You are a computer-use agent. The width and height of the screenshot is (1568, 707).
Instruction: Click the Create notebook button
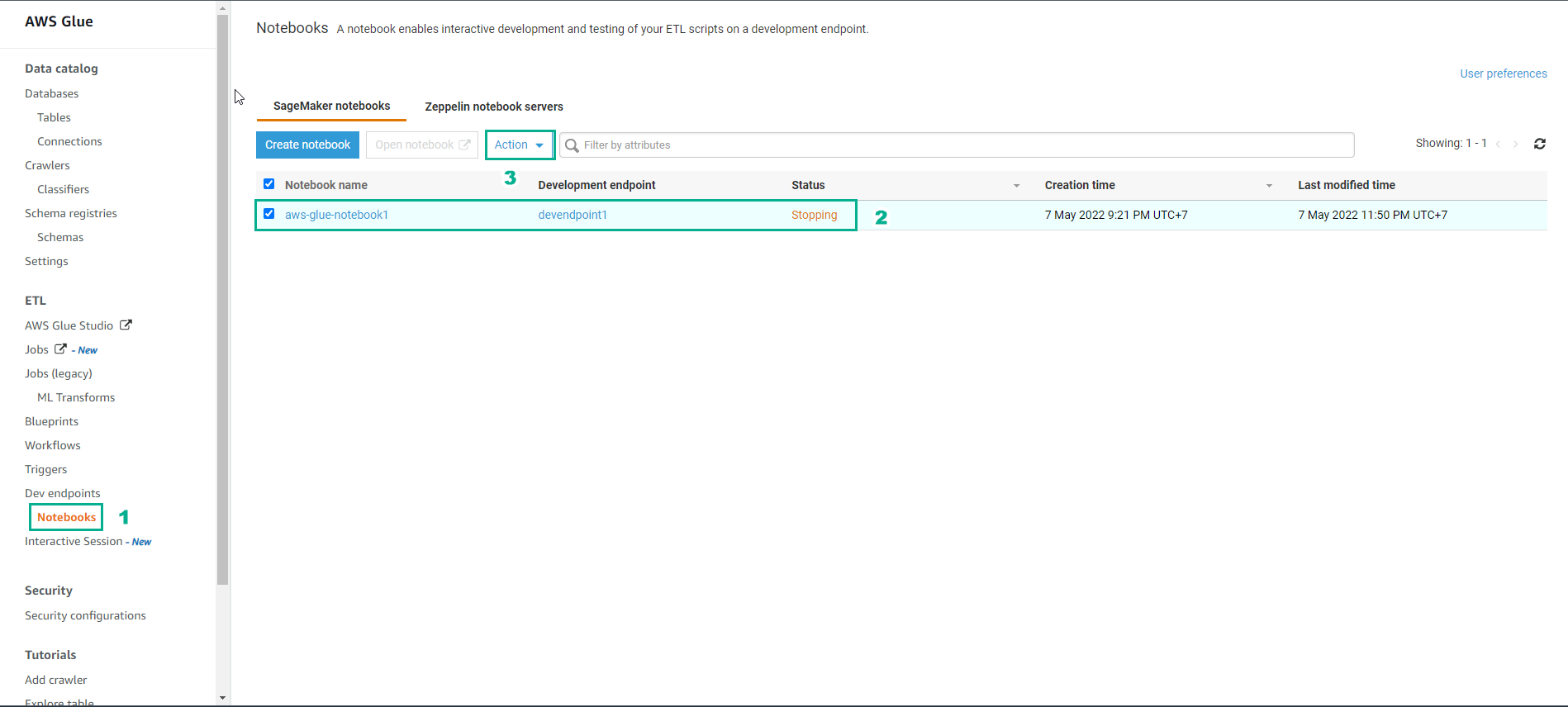tap(307, 145)
